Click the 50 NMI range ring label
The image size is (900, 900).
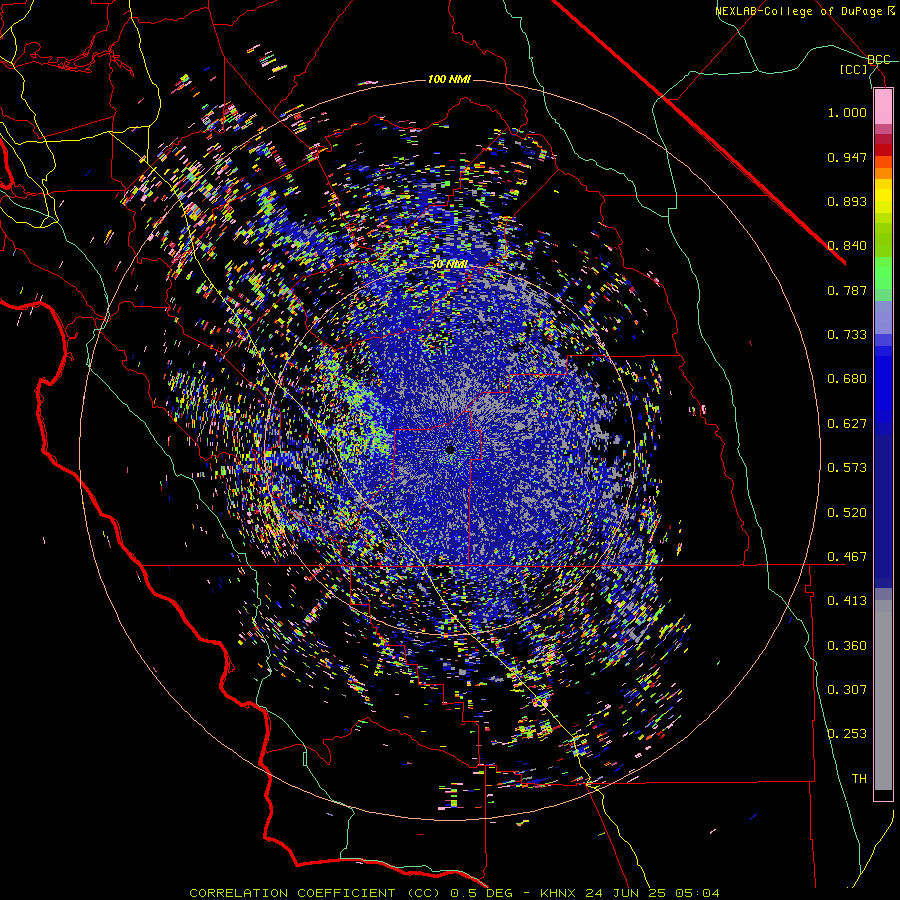pyautogui.click(x=449, y=265)
